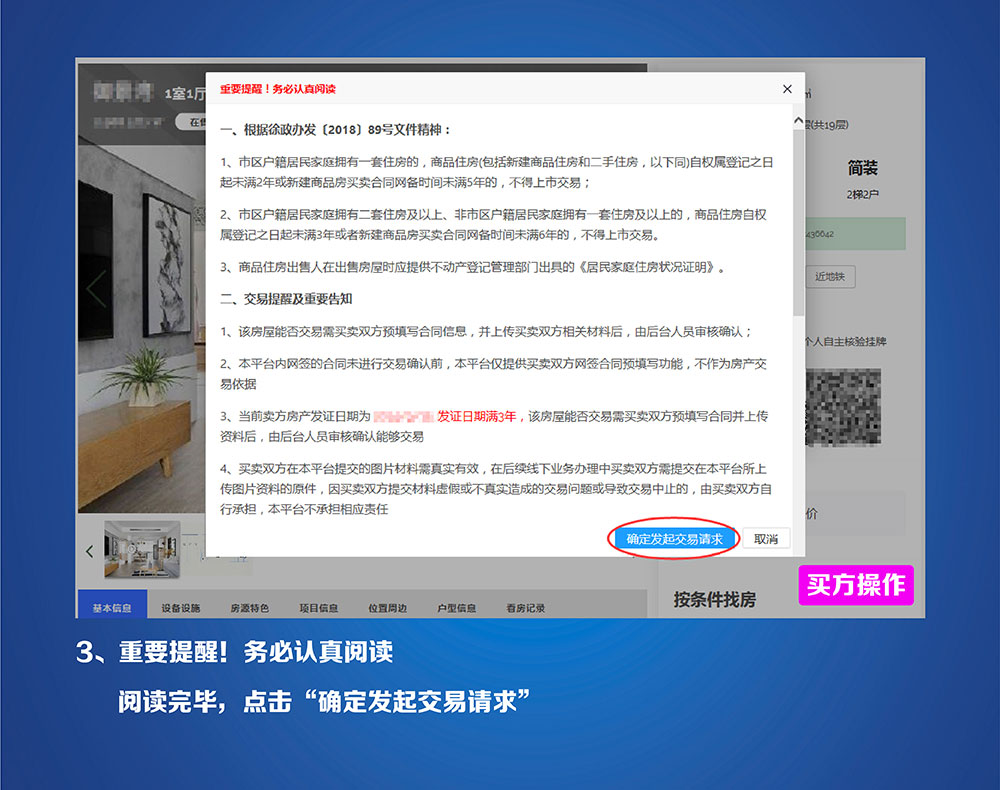The image size is (1000, 790).
Task: Click left arrow of thumbnail strip
Action: click(89, 551)
